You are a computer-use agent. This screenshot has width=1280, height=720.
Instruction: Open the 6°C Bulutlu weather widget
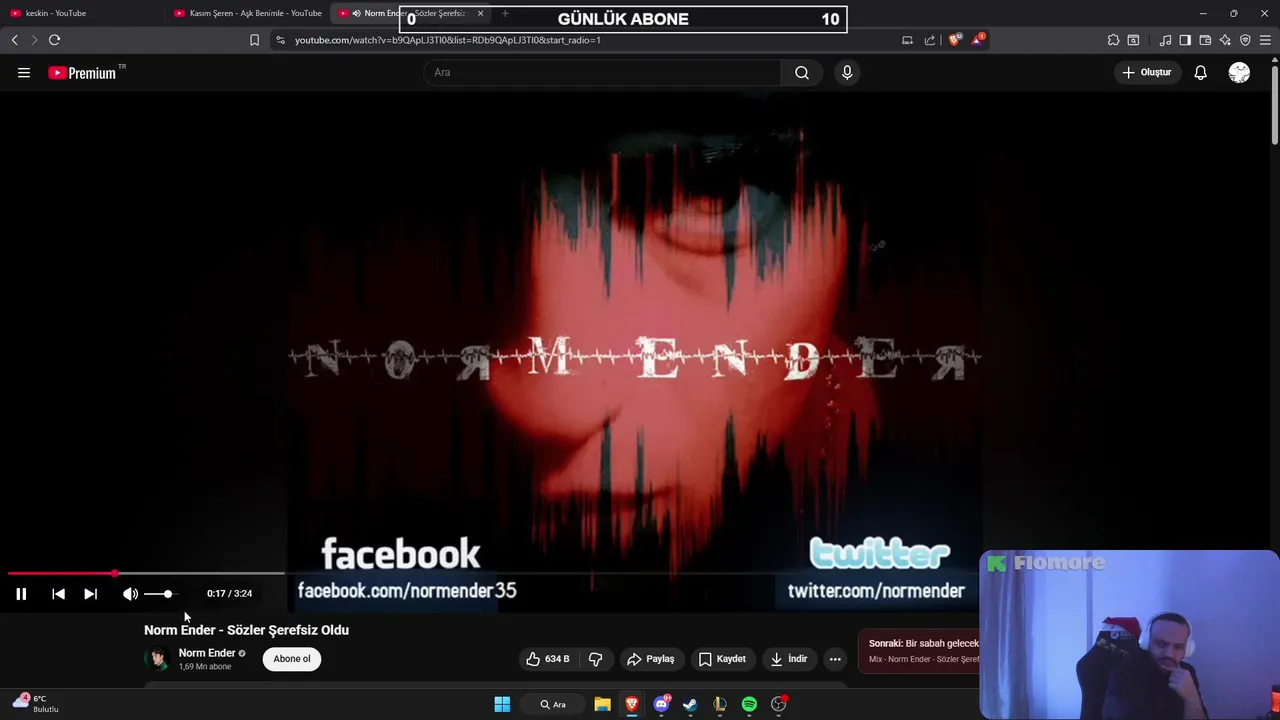[36, 703]
